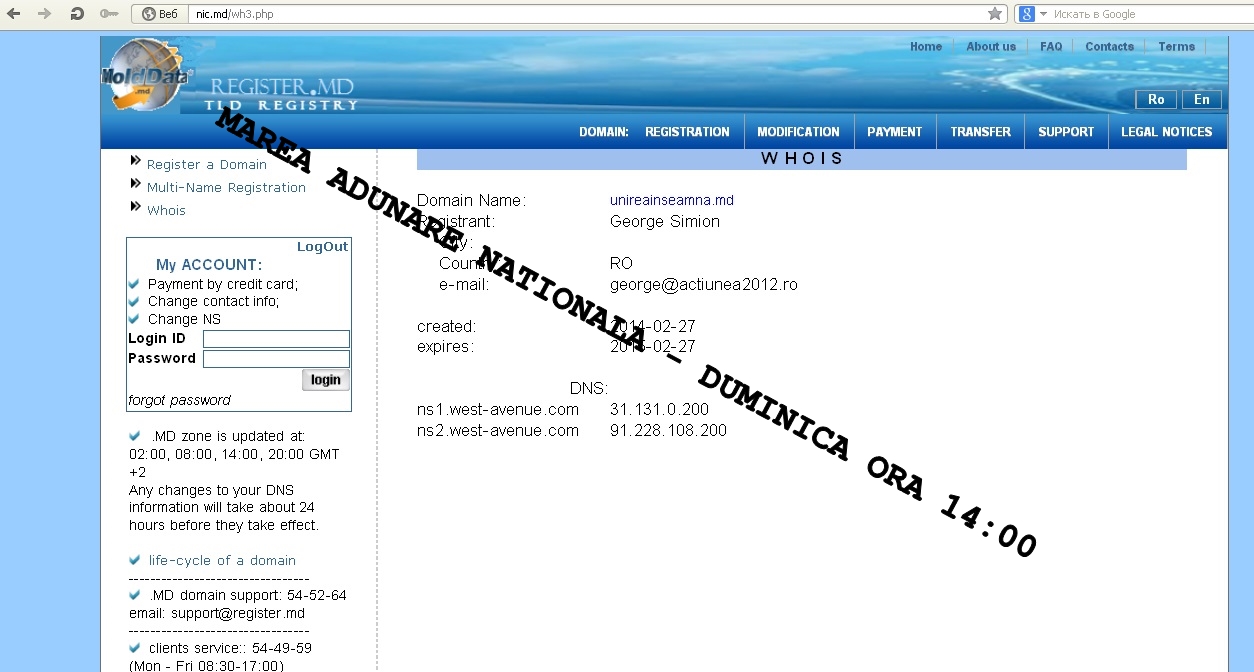Click checkmark next to Change contact info
Image resolution: width=1254 pixels, height=672 pixels.
[x=134, y=301]
